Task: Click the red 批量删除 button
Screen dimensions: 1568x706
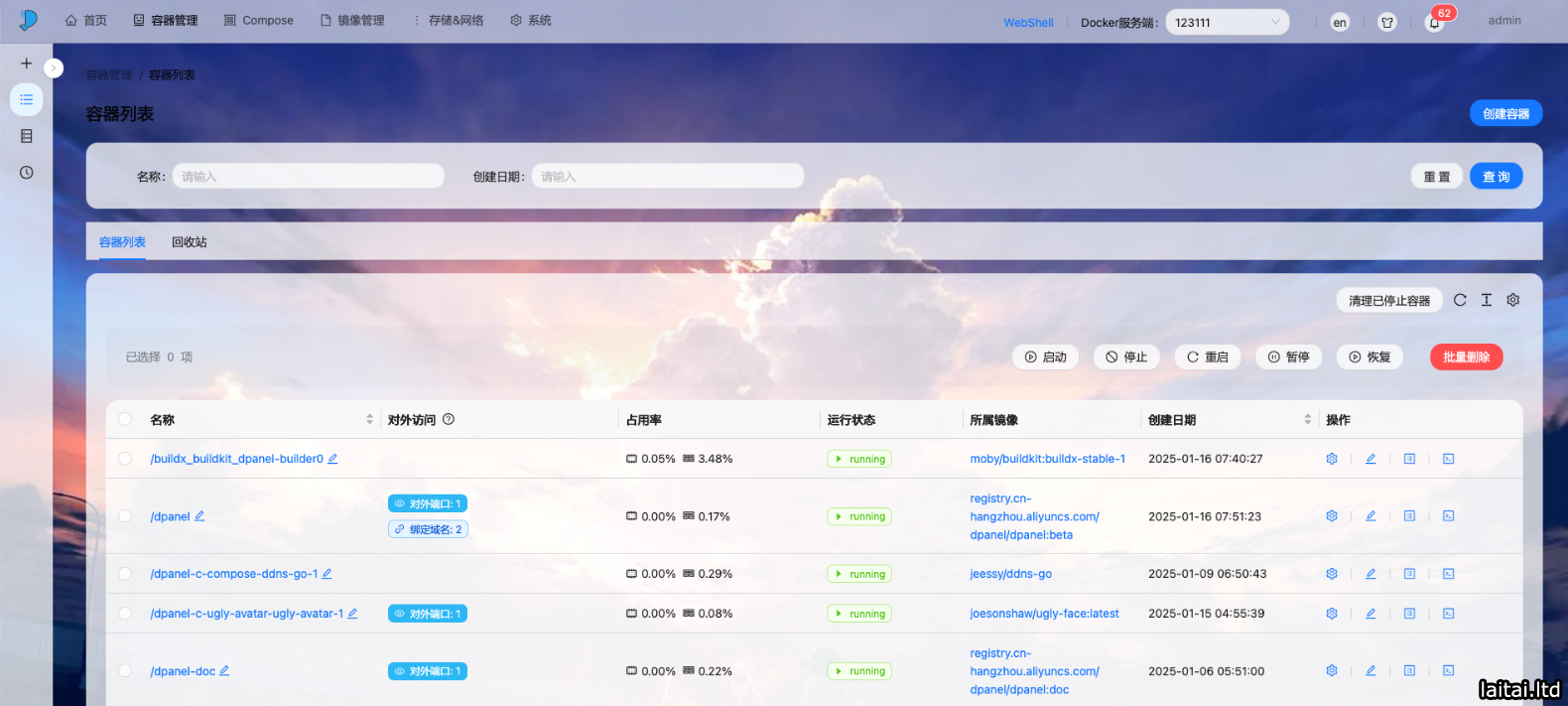Action: click(x=1466, y=357)
